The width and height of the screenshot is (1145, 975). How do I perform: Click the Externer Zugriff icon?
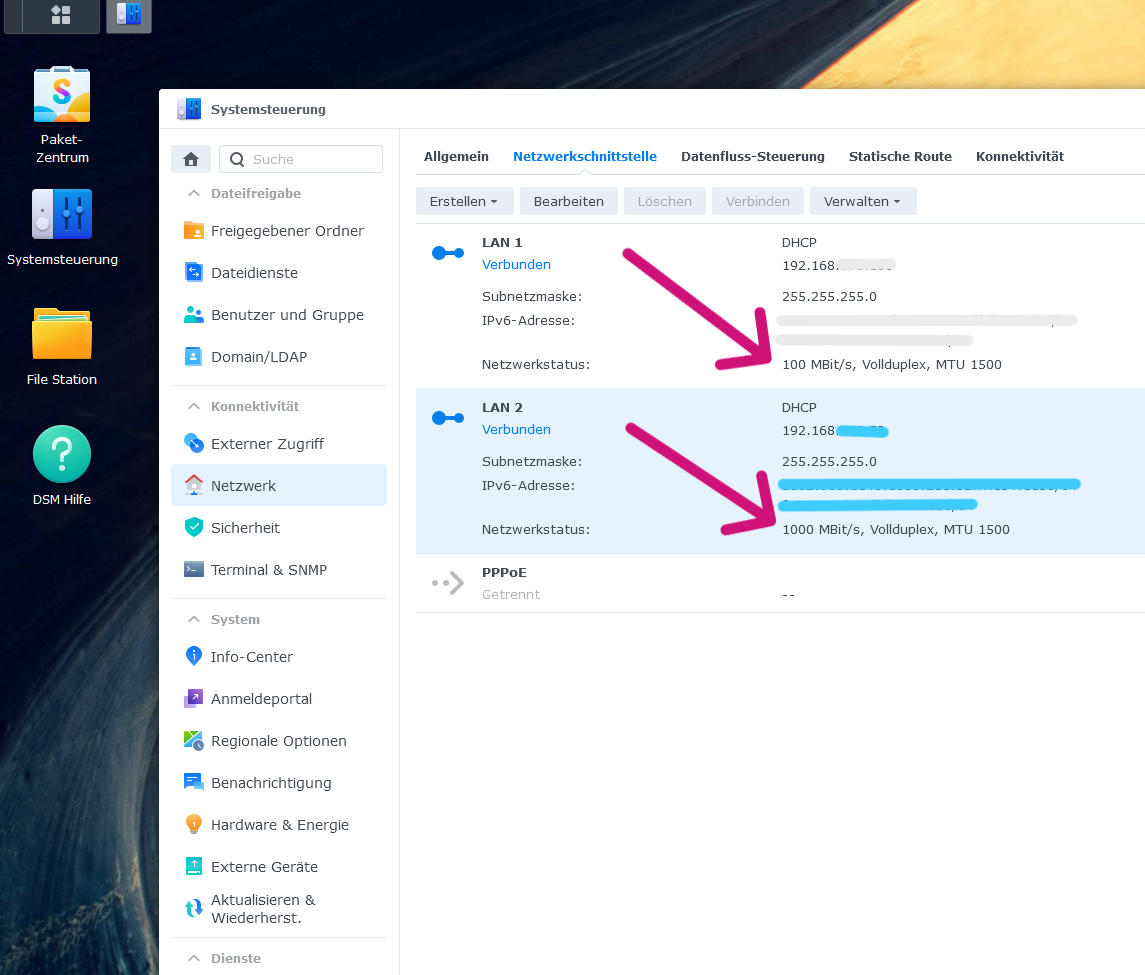tap(194, 443)
